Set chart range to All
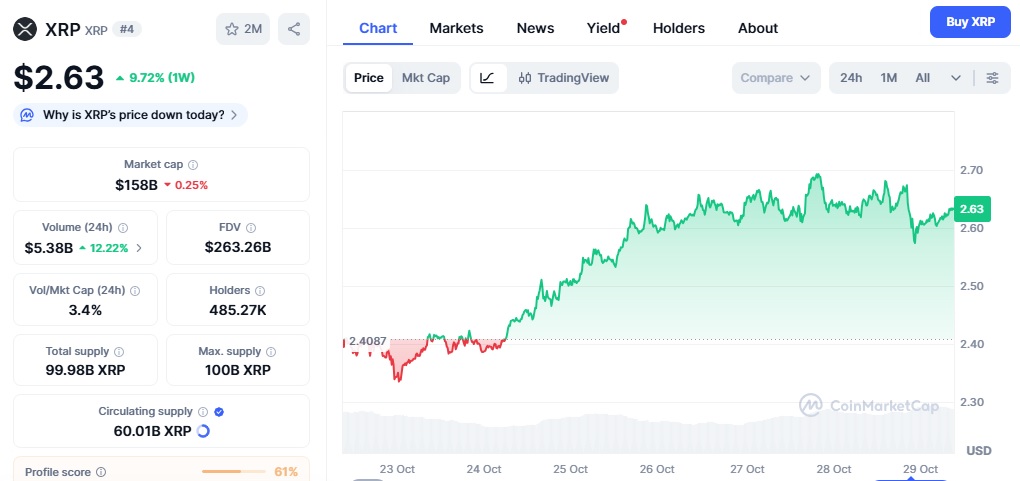Viewport: 1020px width, 481px height. 922,78
